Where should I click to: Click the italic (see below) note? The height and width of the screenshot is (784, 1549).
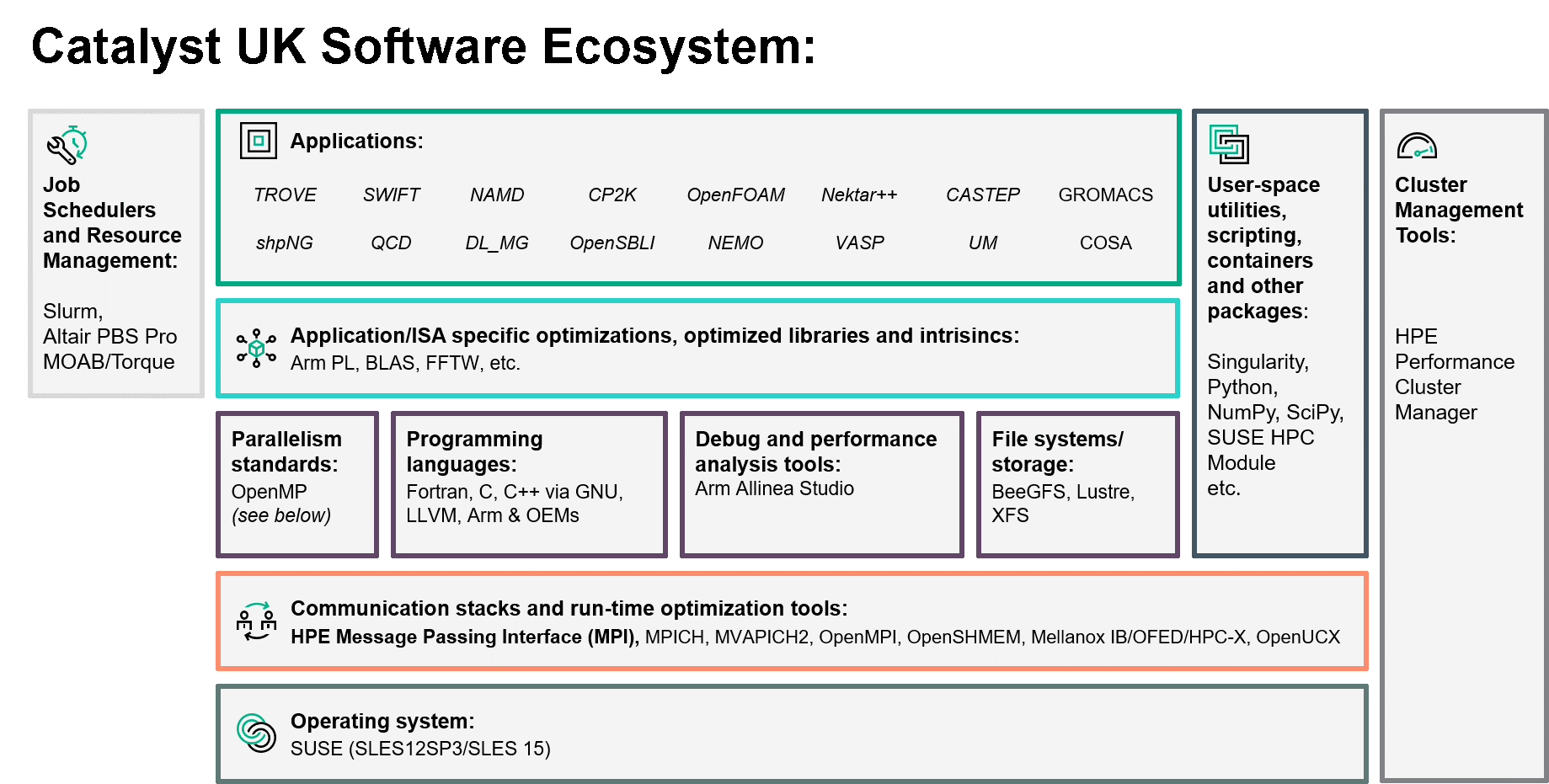point(281,515)
